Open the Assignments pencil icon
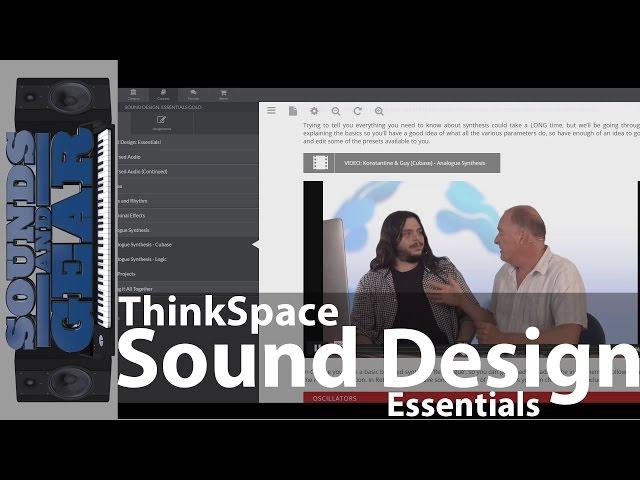640x480 pixels. 162,122
